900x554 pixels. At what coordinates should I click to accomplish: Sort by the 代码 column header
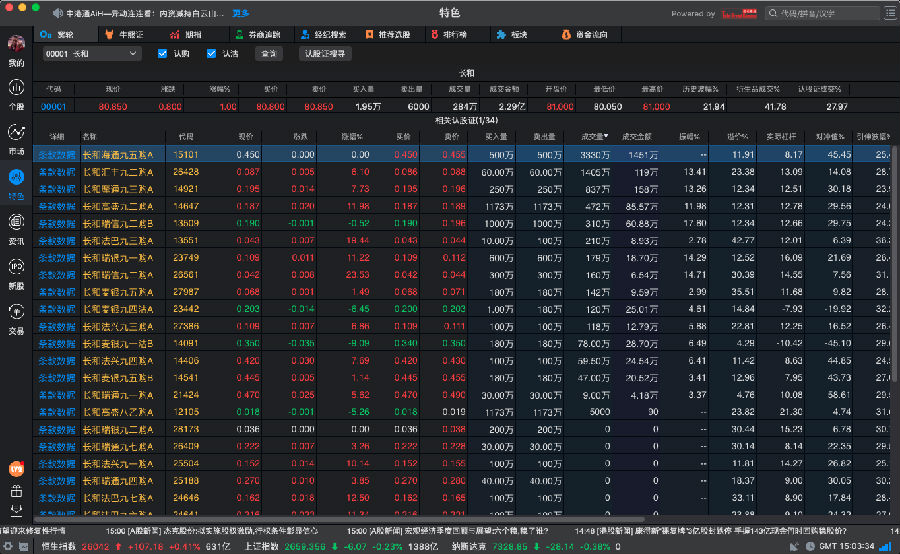pyautogui.click(x=186, y=137)
